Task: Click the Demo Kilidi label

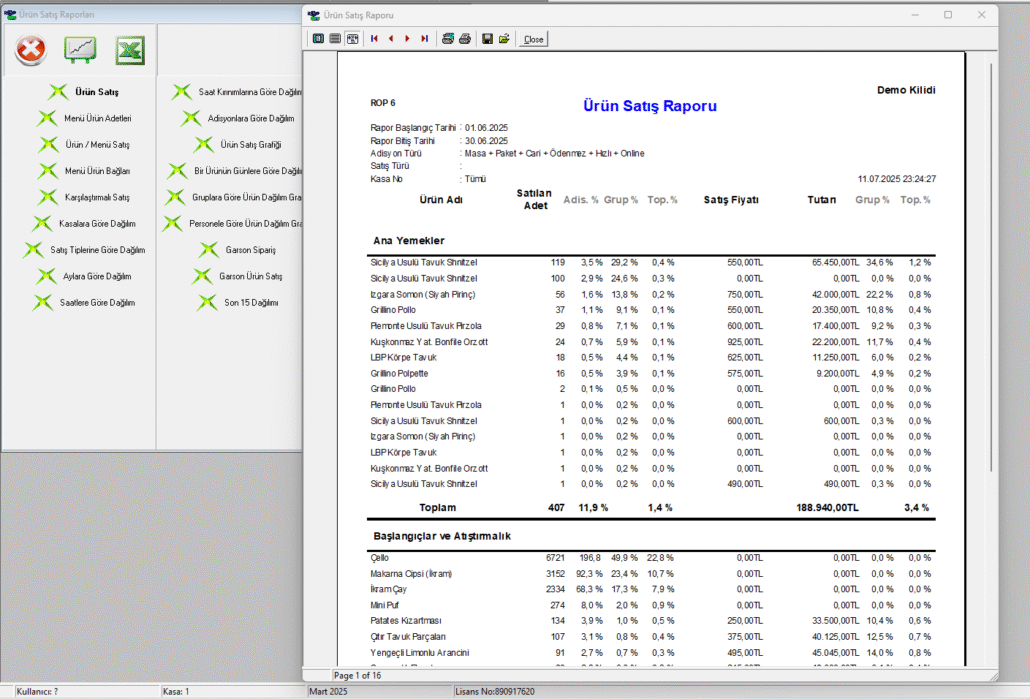Action: tap(906, 90)
